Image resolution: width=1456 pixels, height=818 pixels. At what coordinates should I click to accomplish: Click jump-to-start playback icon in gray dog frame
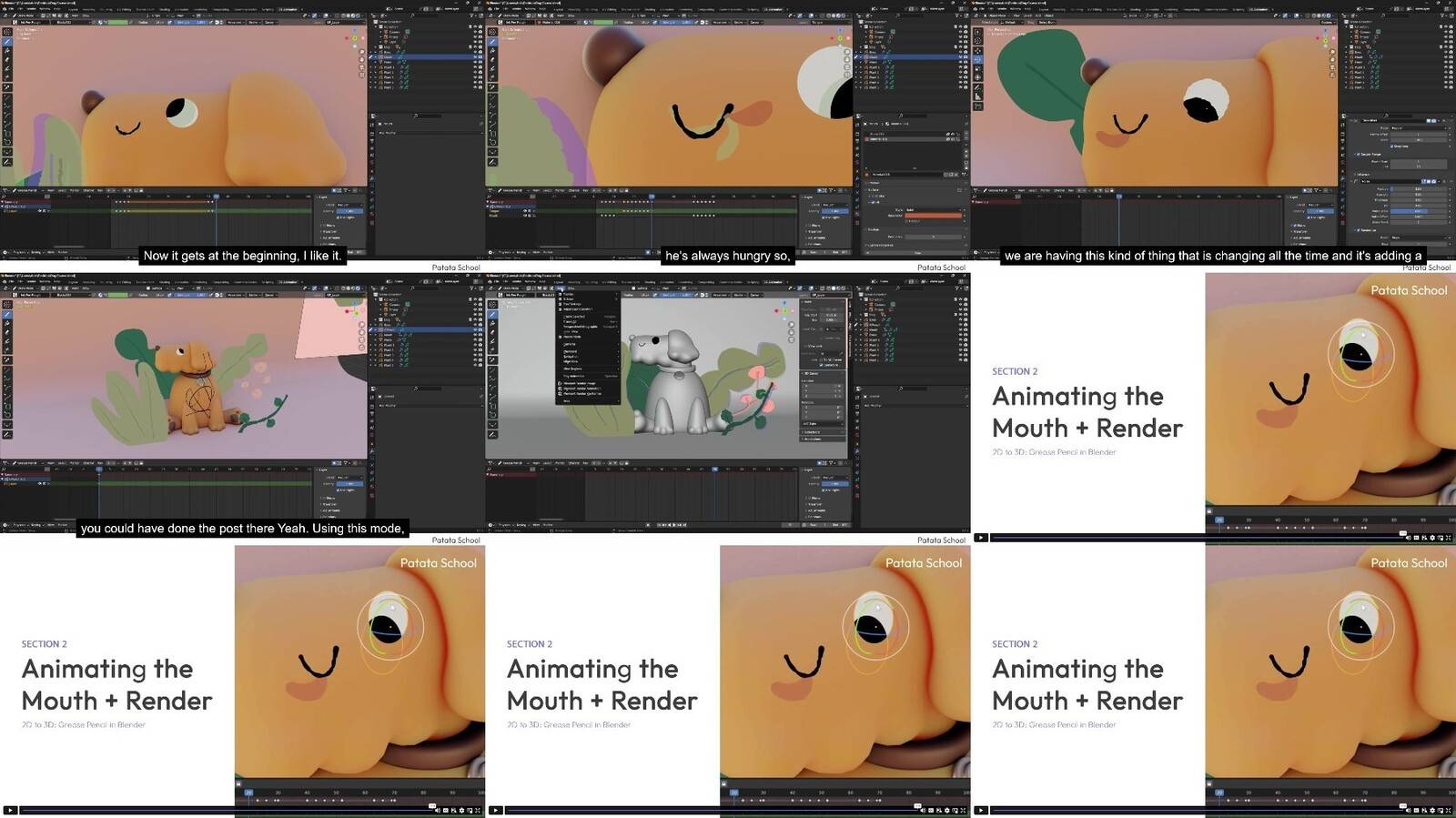point(660,525)
